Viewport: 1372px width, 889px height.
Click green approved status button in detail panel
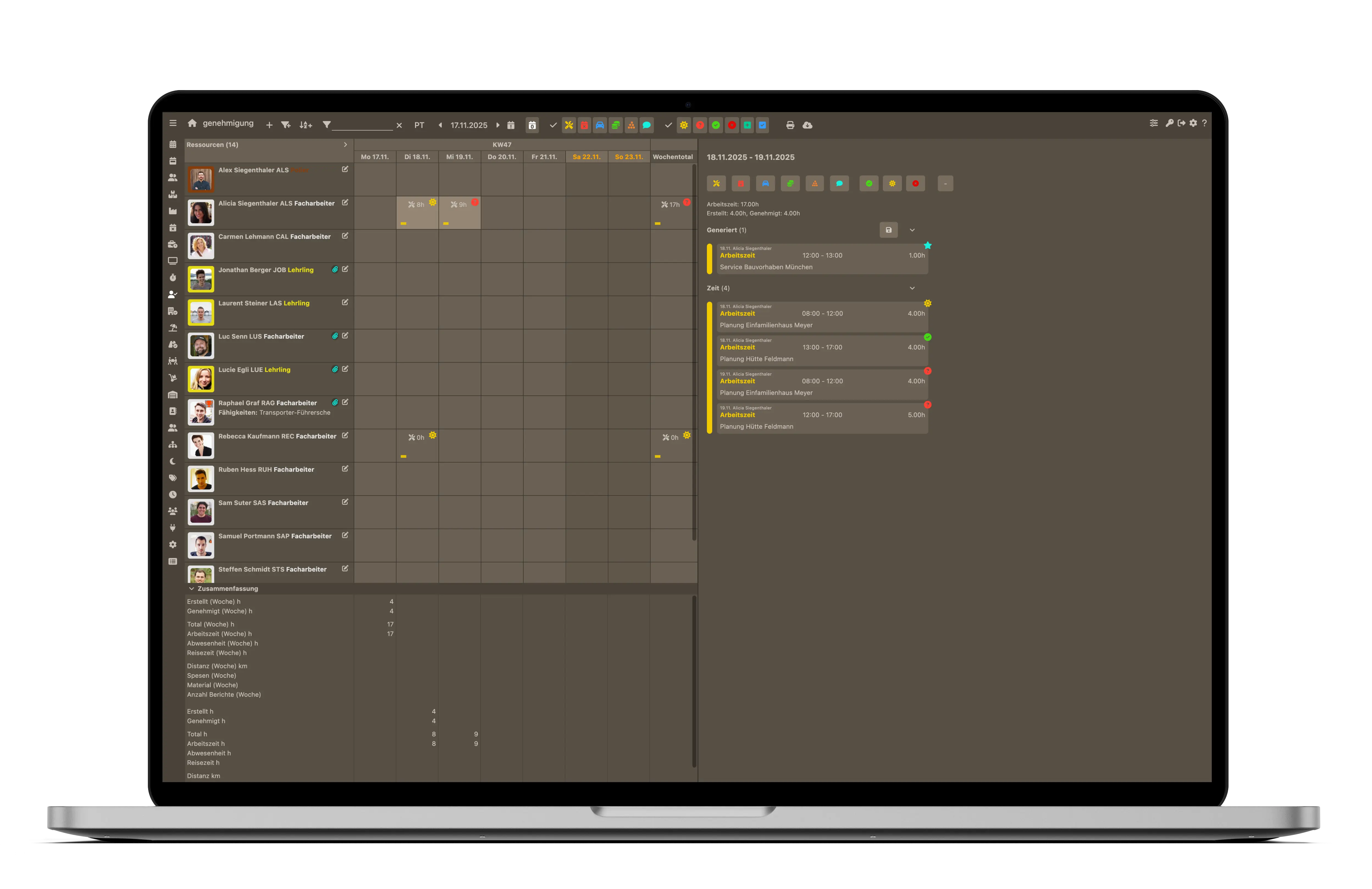[x=869, y=184]
